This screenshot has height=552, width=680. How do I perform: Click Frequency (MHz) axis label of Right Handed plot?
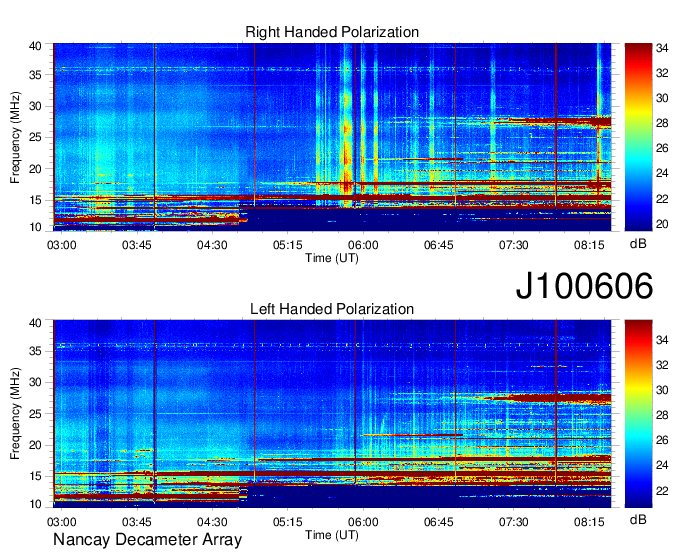[15, 137]
